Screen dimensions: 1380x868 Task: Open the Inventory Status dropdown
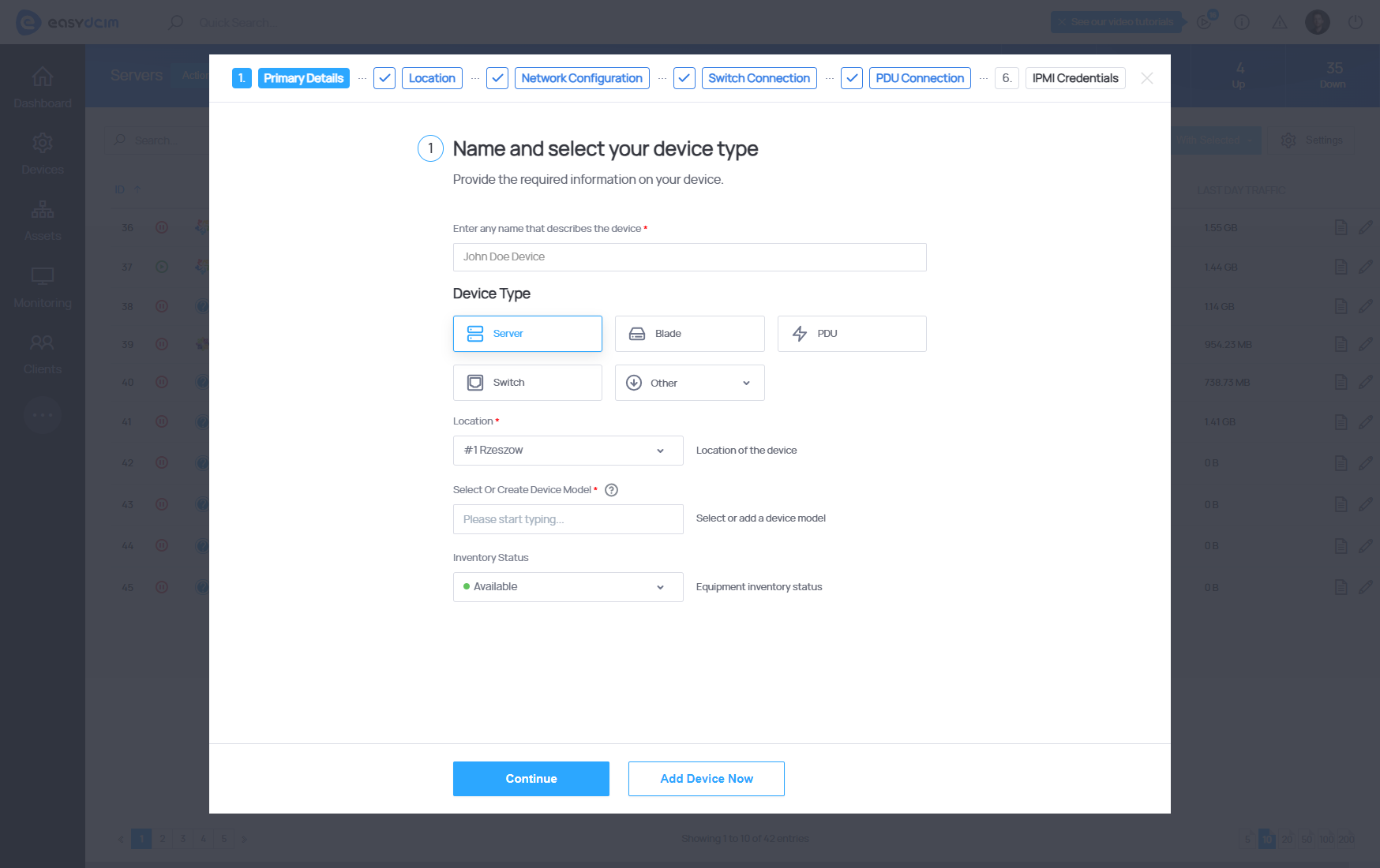click(x=568, y=586)
